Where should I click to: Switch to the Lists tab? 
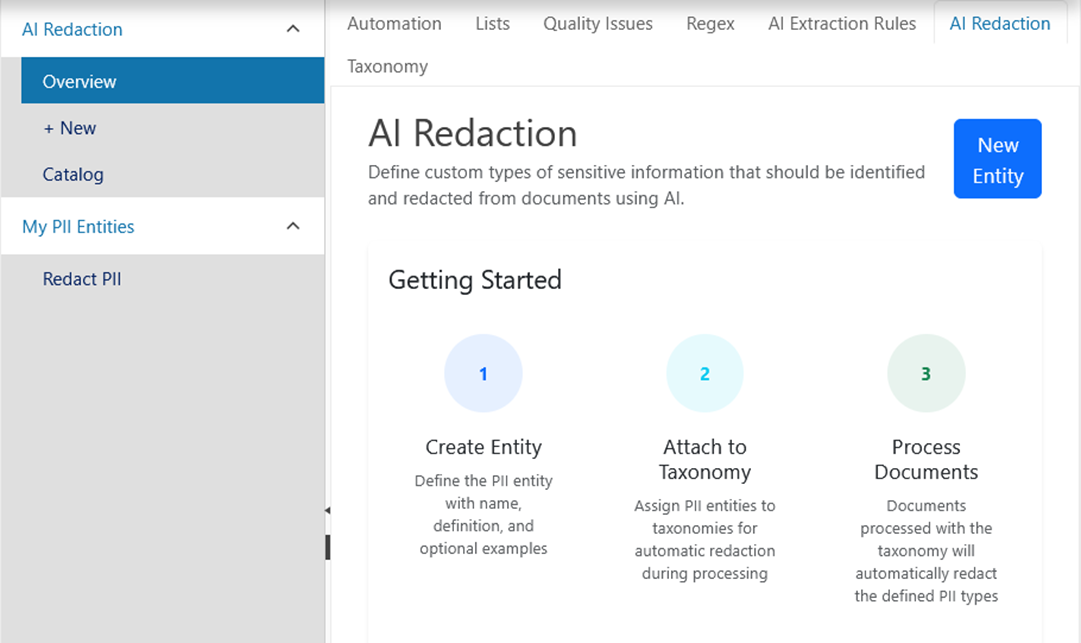point(492,24)
